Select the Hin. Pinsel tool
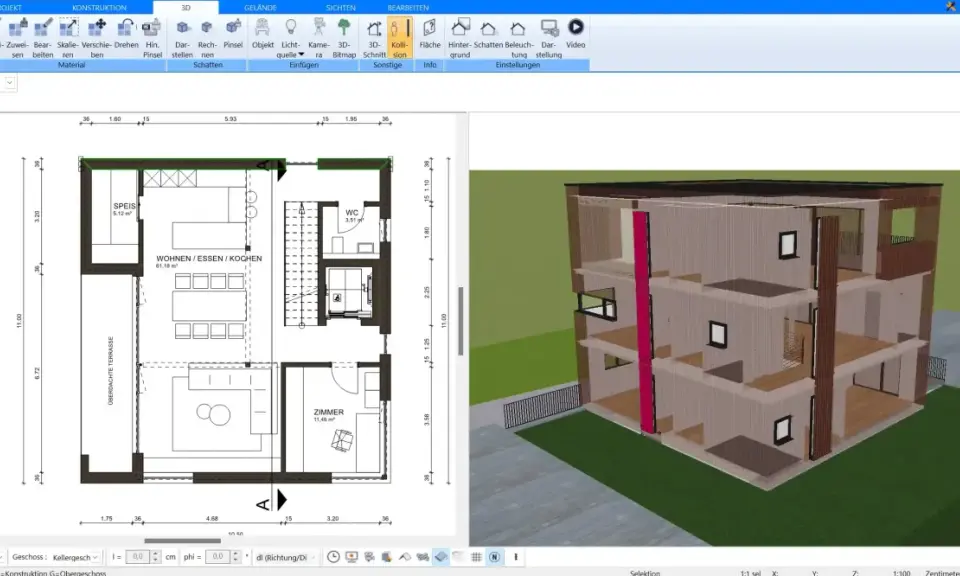Screen dimensions: 960x576 pos(152,38)
